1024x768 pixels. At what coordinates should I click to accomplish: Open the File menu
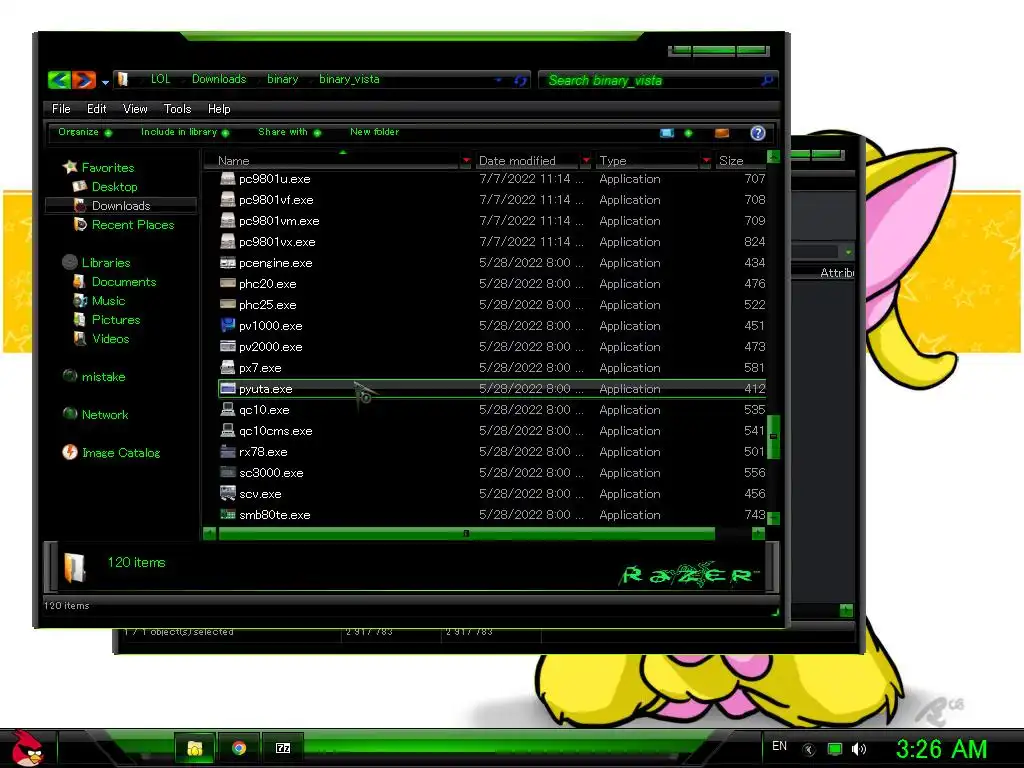tap(61, 109)
